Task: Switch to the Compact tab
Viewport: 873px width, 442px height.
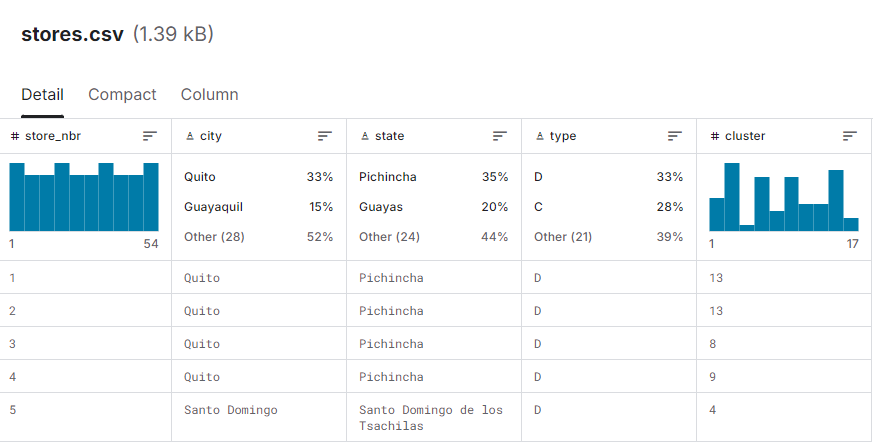Action: click(x=122, y=95)
